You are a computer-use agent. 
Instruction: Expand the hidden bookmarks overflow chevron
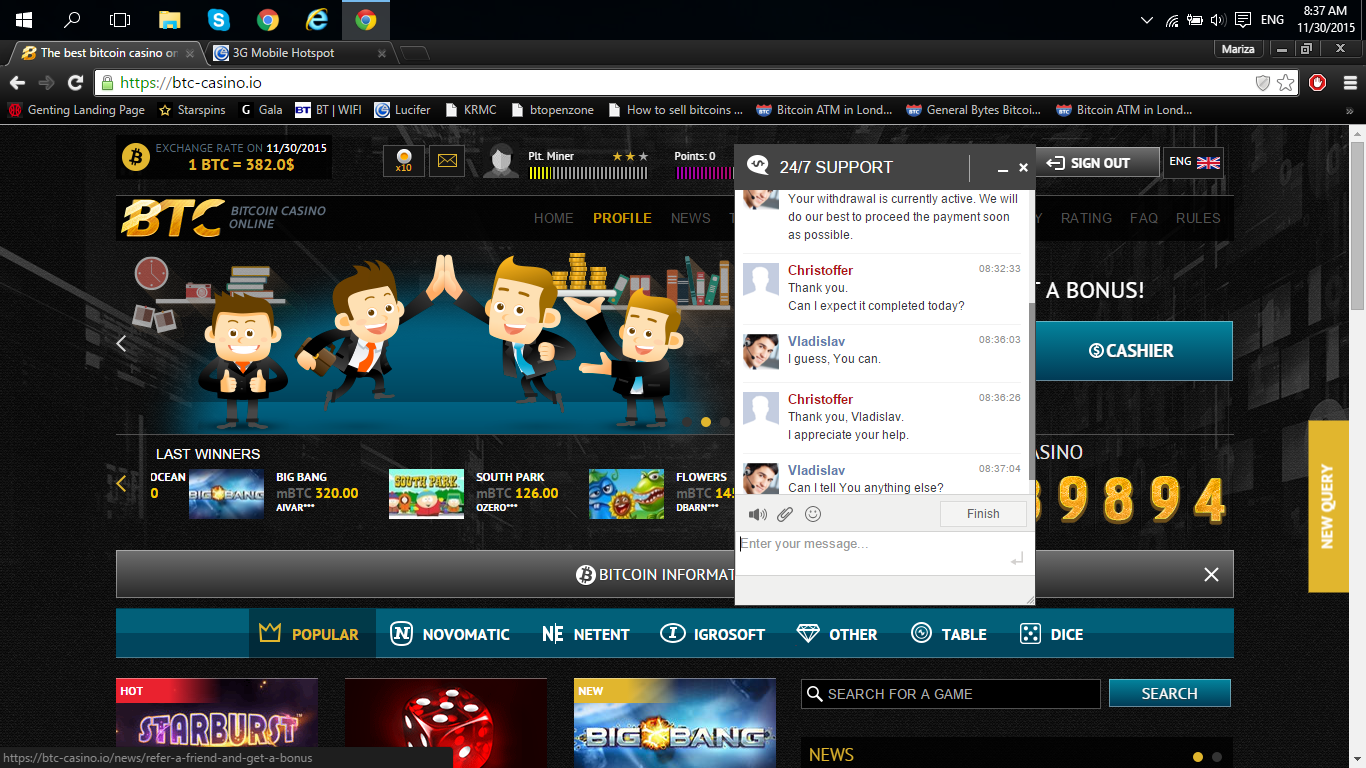tap(1350, 110)
